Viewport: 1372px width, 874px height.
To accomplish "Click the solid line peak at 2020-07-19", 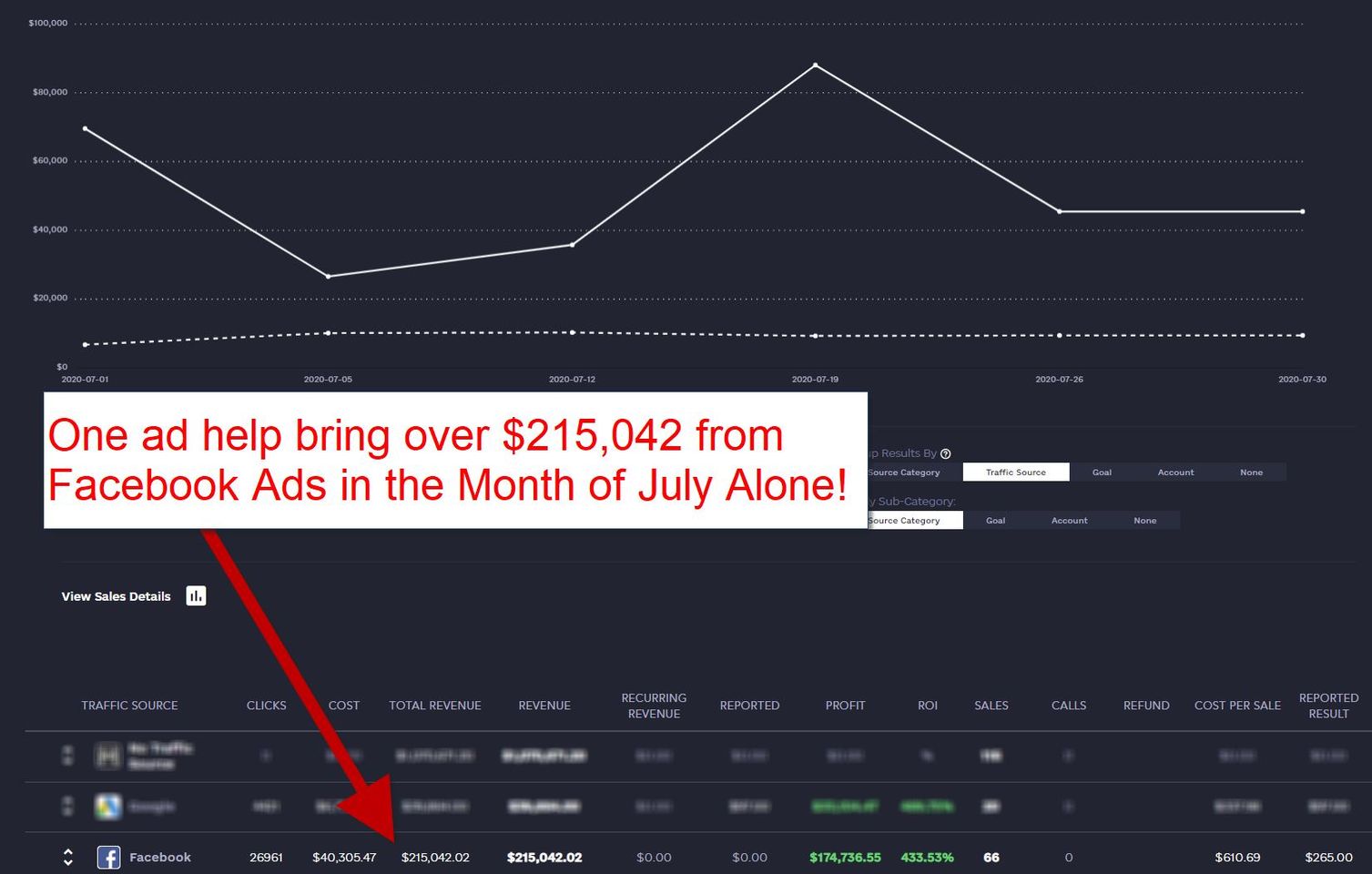I will tap(815, 65).
